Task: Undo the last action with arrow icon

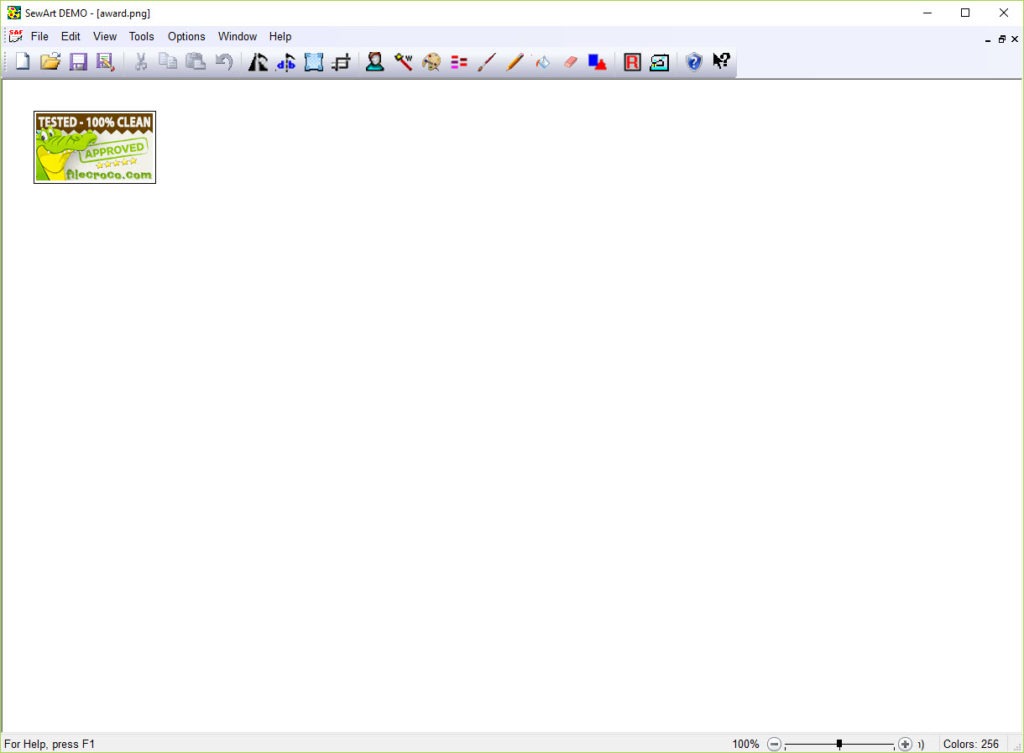Action: (x=224, y=62)
